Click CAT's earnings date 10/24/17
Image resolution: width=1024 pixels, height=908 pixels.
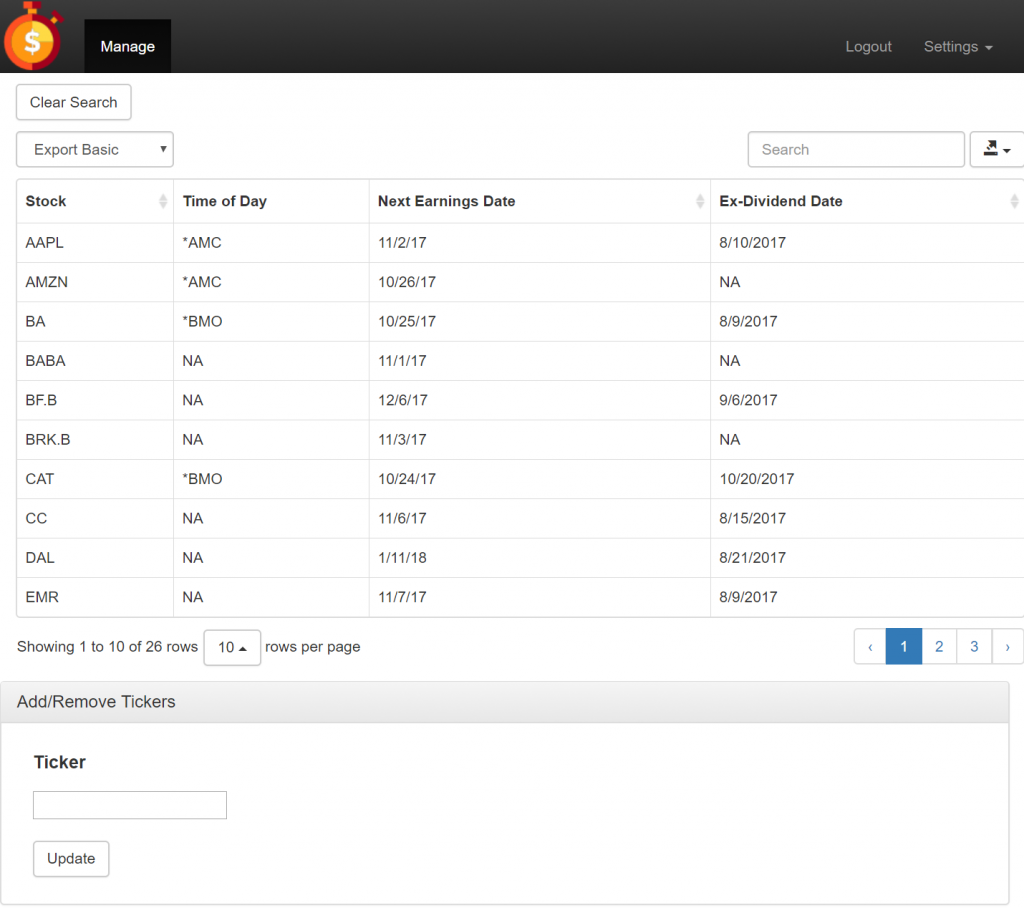pos(407,479)
